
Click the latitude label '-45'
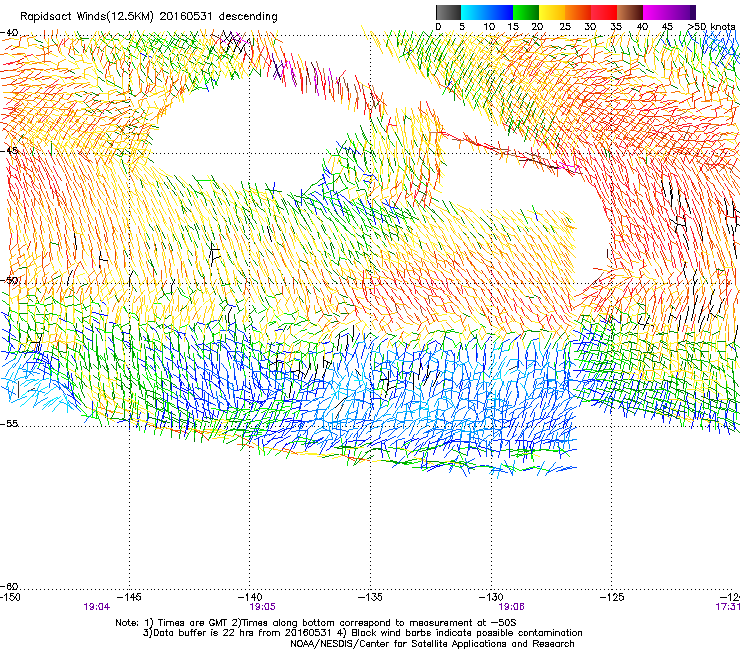coord(9,151)
